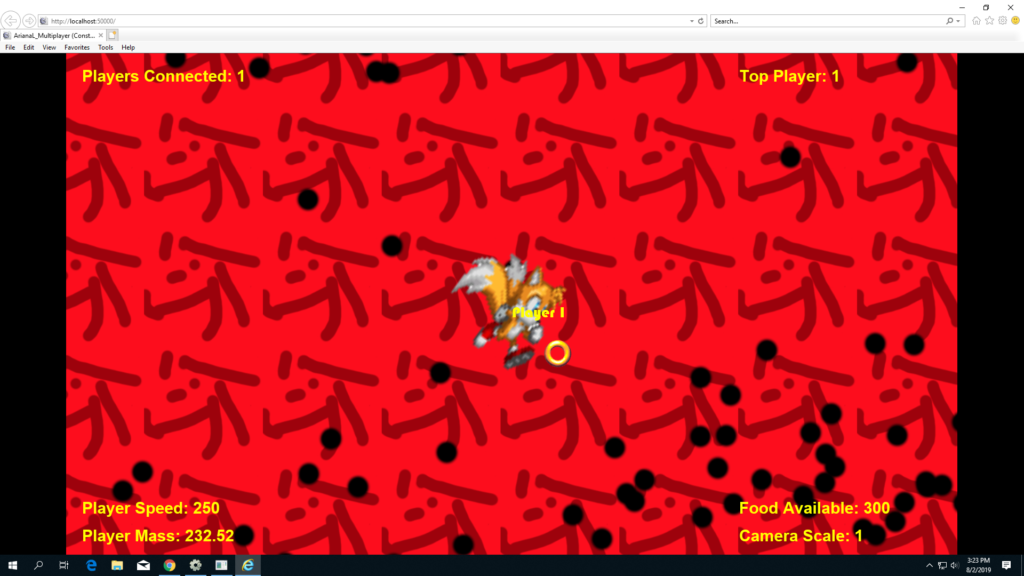This screenshot has height=576, width=1024.
Task: Minimize the Internet Explorer window
Action: point(962,7)
